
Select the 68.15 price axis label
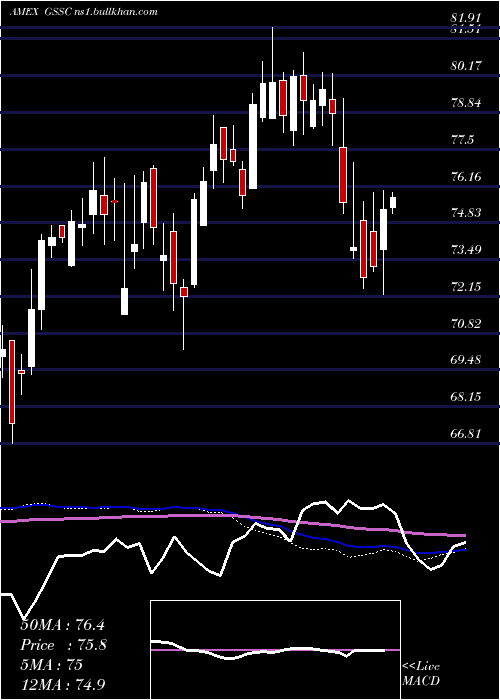pos(467,396)
